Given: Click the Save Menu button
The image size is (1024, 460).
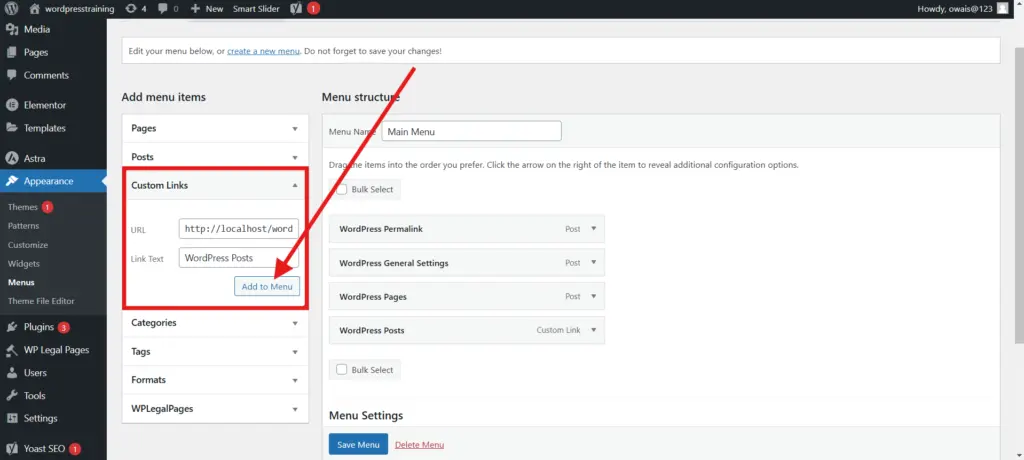Looking at the screenshot, I should (x=358, y=444).
